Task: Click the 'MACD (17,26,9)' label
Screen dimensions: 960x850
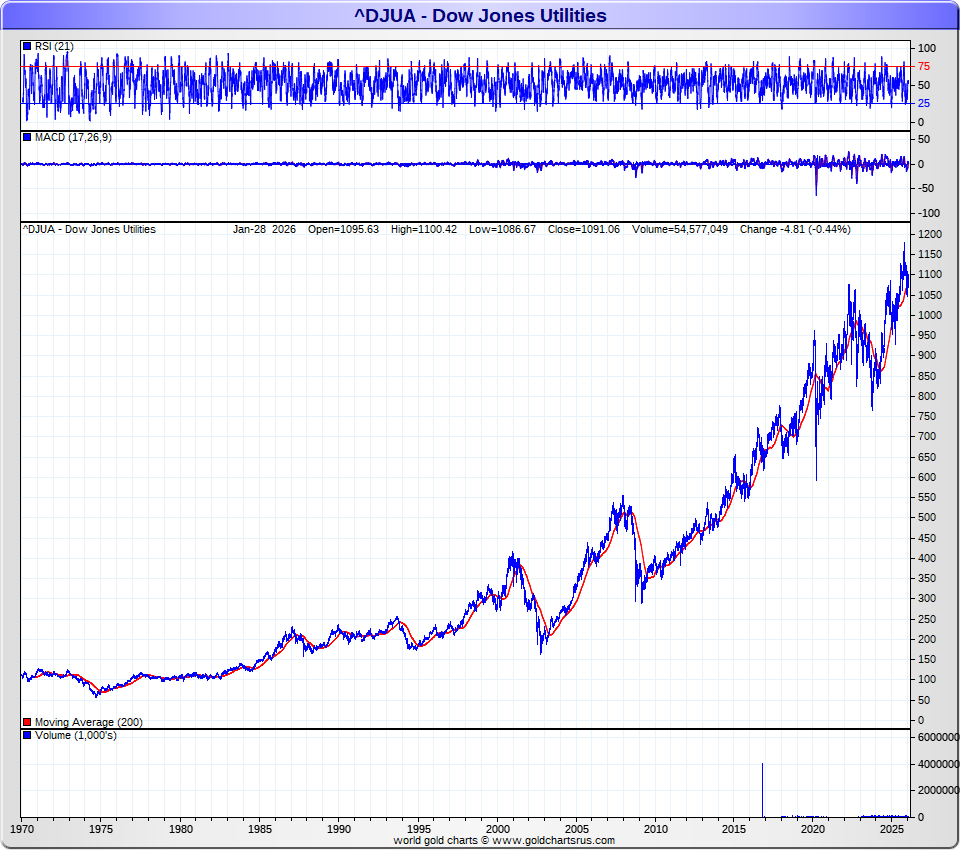Action: 73,137
